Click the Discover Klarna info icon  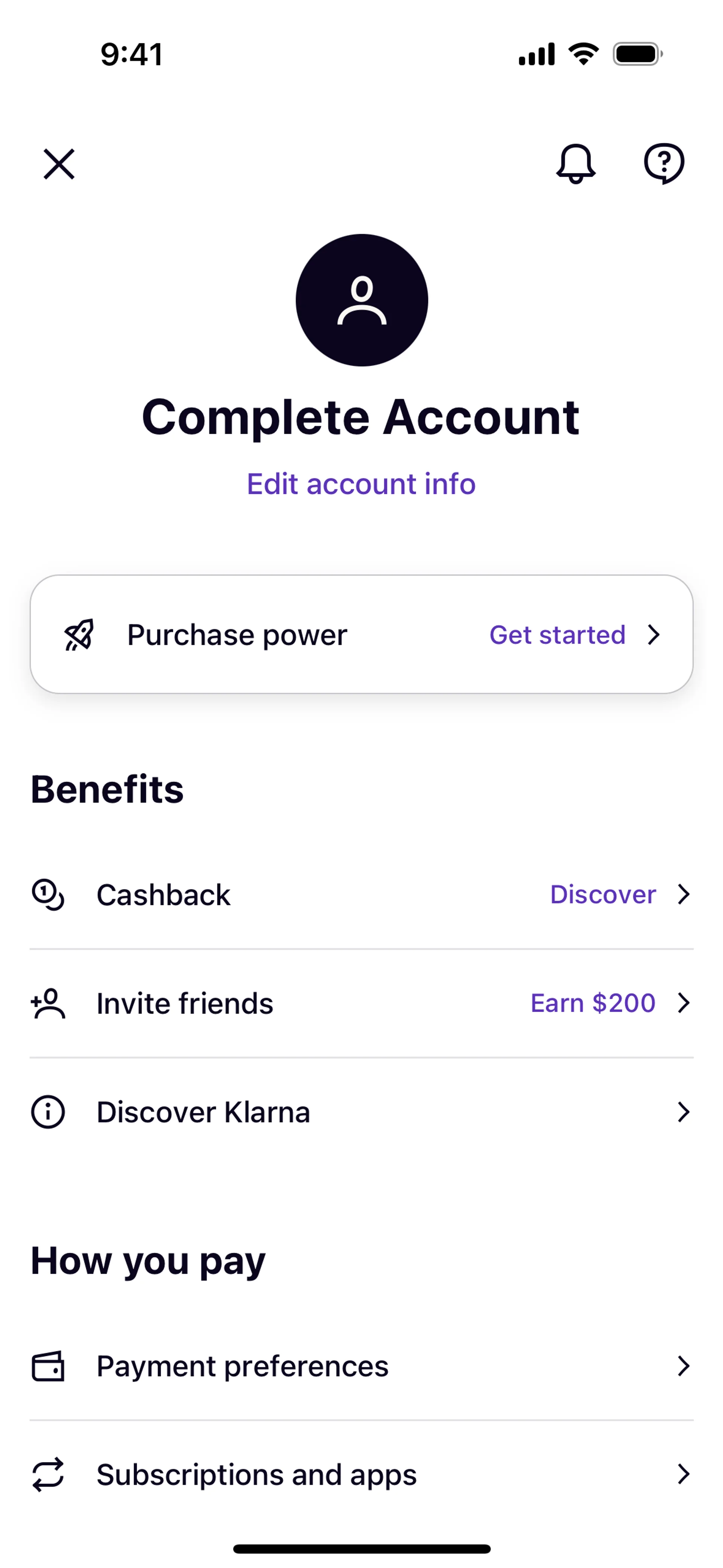(x=48, y=1112)
